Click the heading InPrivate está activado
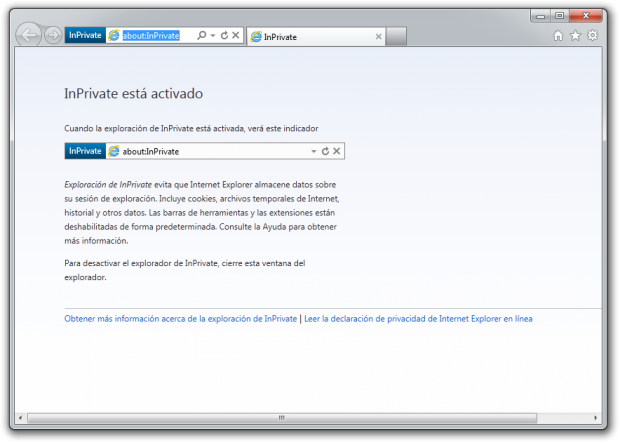This screenshot has height=443, width=620. [x=134, y=94]
